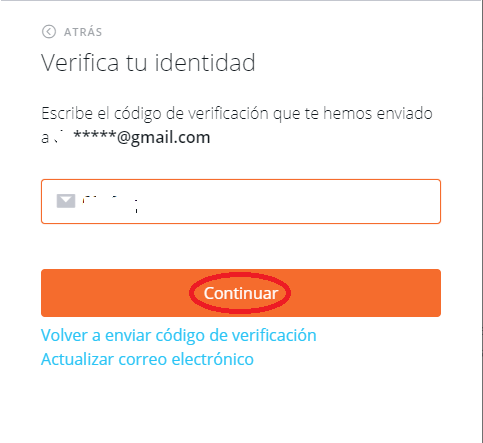This screenshot has width=483, height=443.
Task: Click the word identidad in the title
Action: (x=205, y=62)
